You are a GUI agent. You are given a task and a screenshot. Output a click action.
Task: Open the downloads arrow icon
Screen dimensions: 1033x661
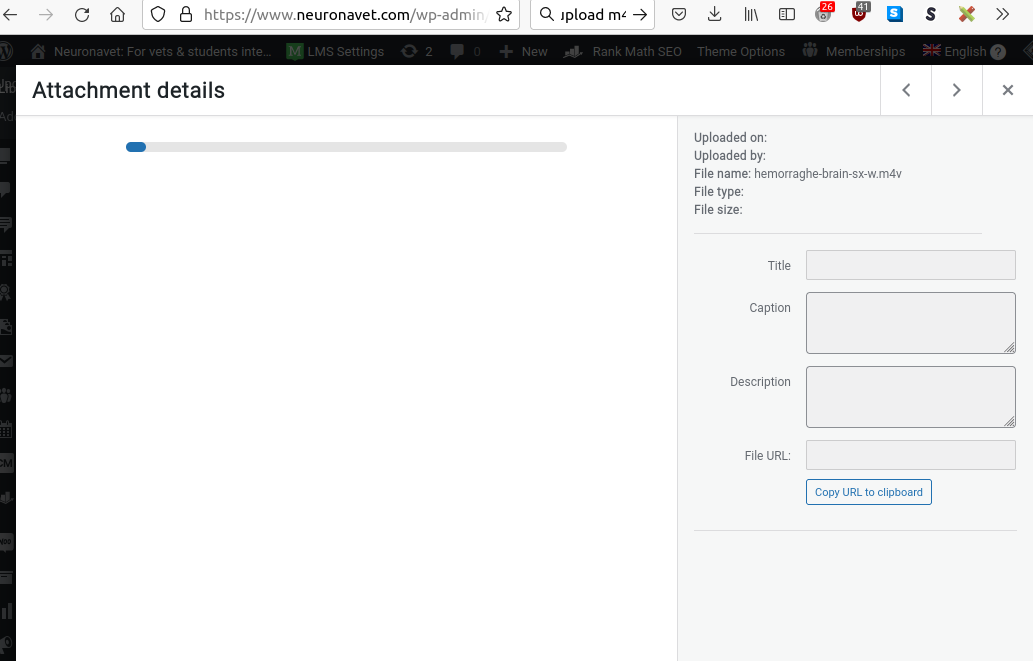(715, 14)
